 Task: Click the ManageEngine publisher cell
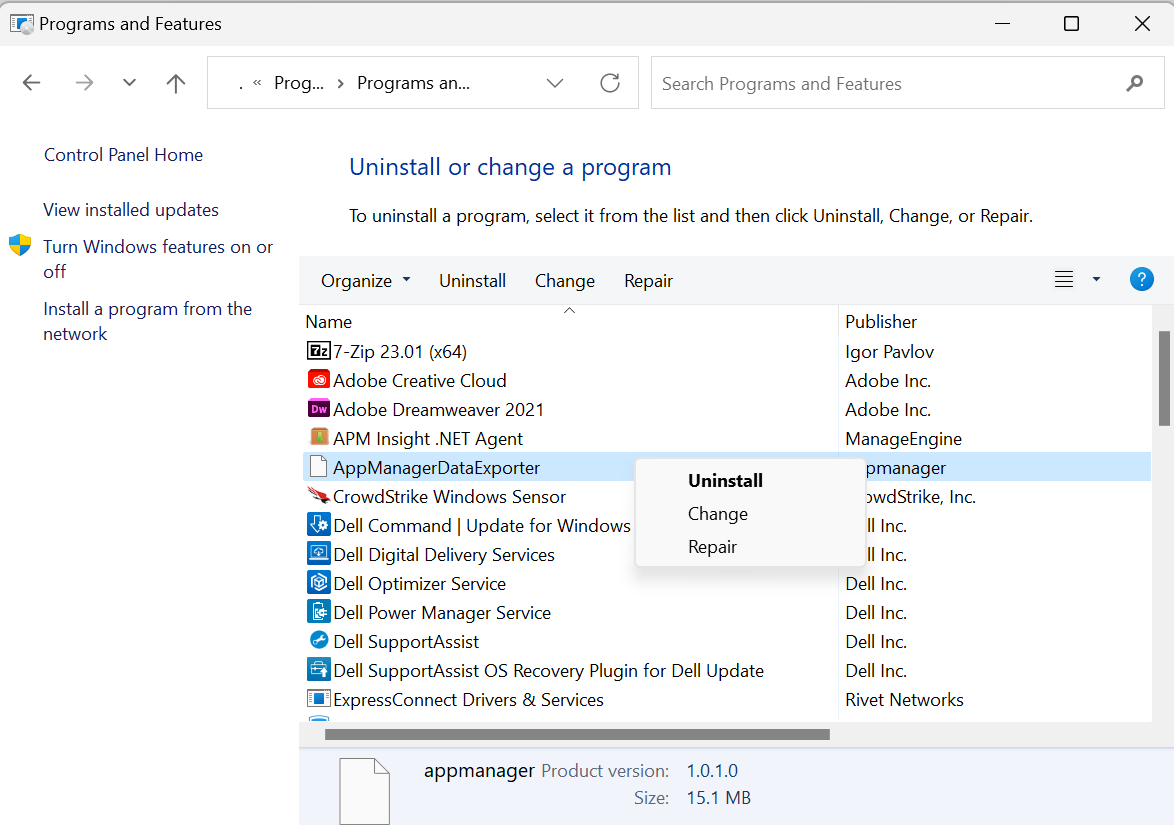pyautogui.click(x=904, y=439)
